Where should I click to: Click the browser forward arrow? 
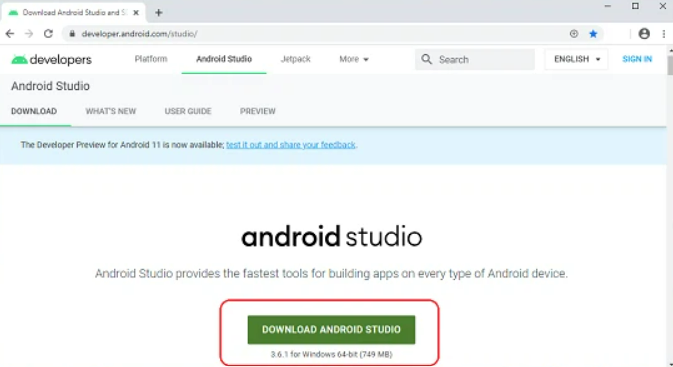pos(29,33)
